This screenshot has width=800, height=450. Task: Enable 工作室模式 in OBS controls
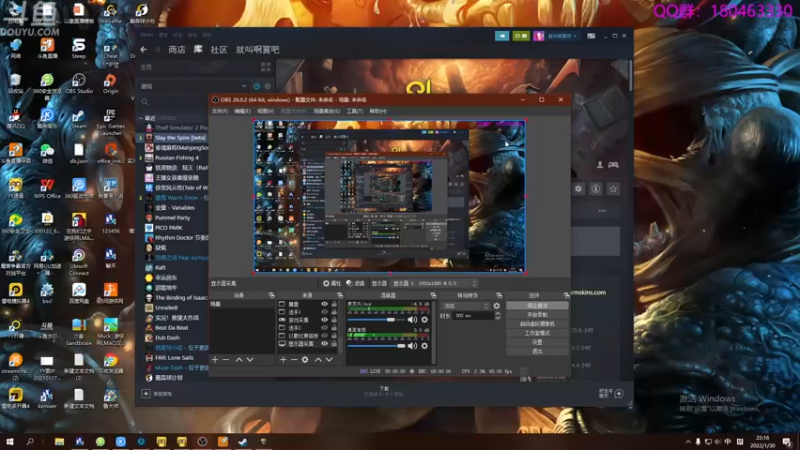(x=537, y=333)
